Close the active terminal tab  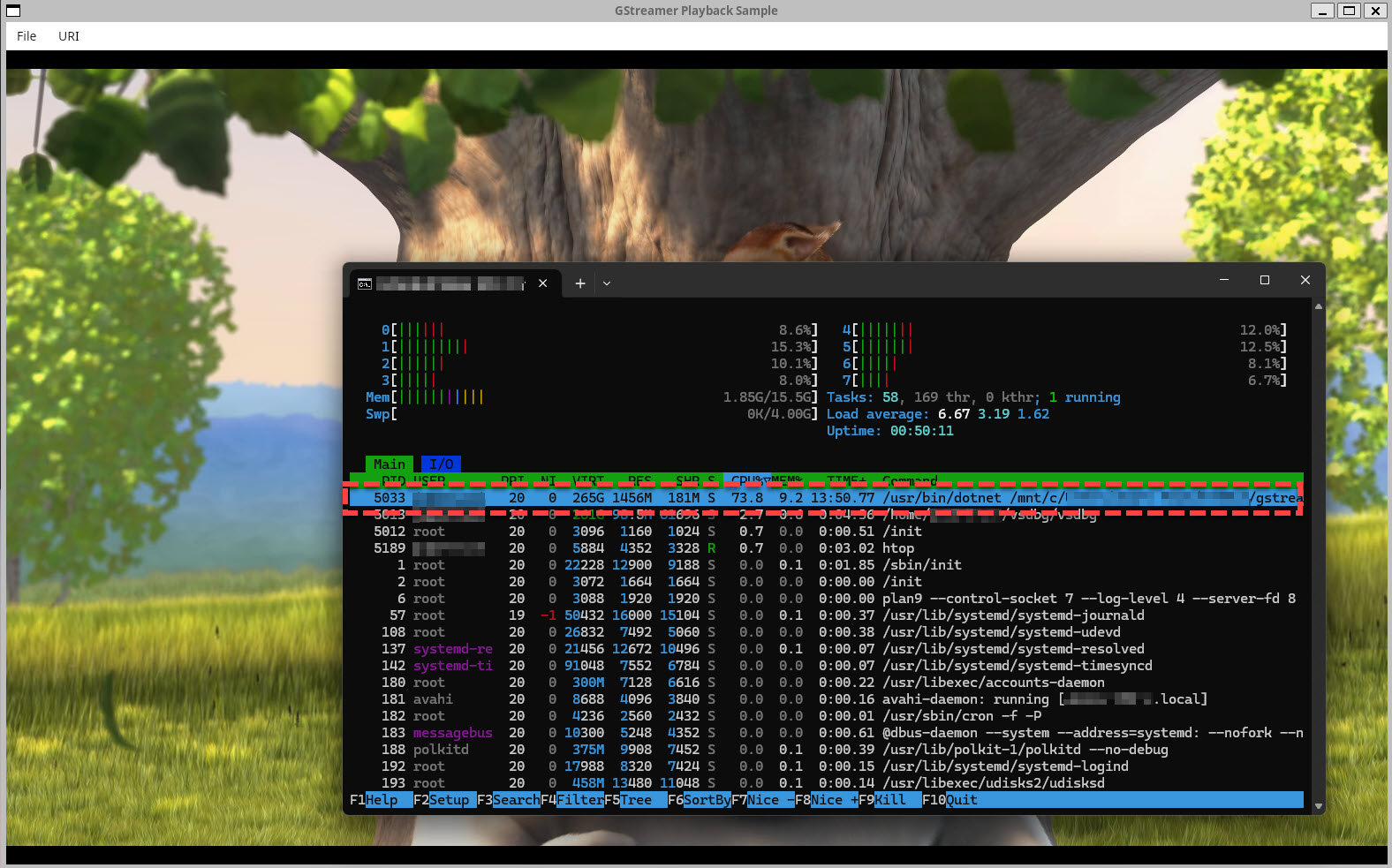pyautogui.click(x=543, y=283)
